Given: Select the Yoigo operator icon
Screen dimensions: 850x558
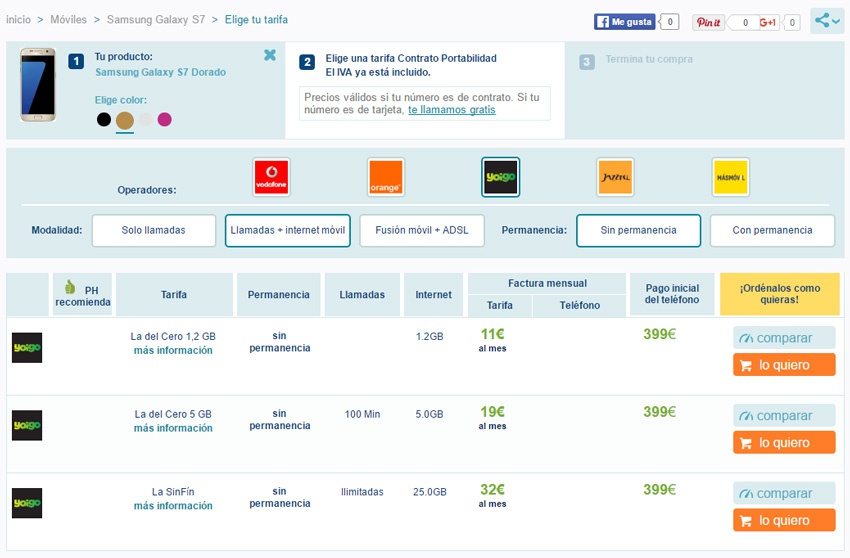Looking at the screenshot, I should click(x=499, y=177).
